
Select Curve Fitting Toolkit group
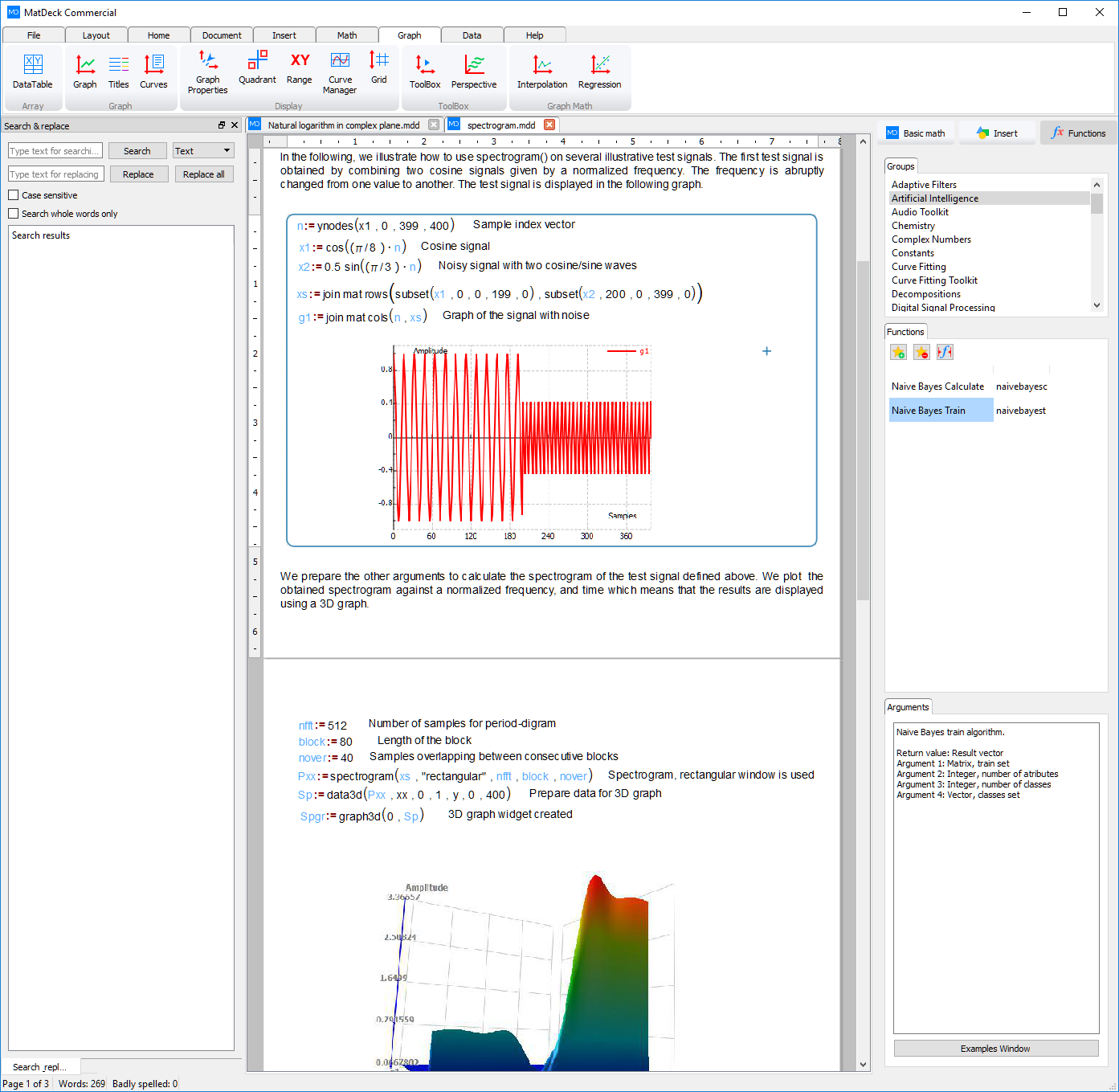click(x=934, y=280)
